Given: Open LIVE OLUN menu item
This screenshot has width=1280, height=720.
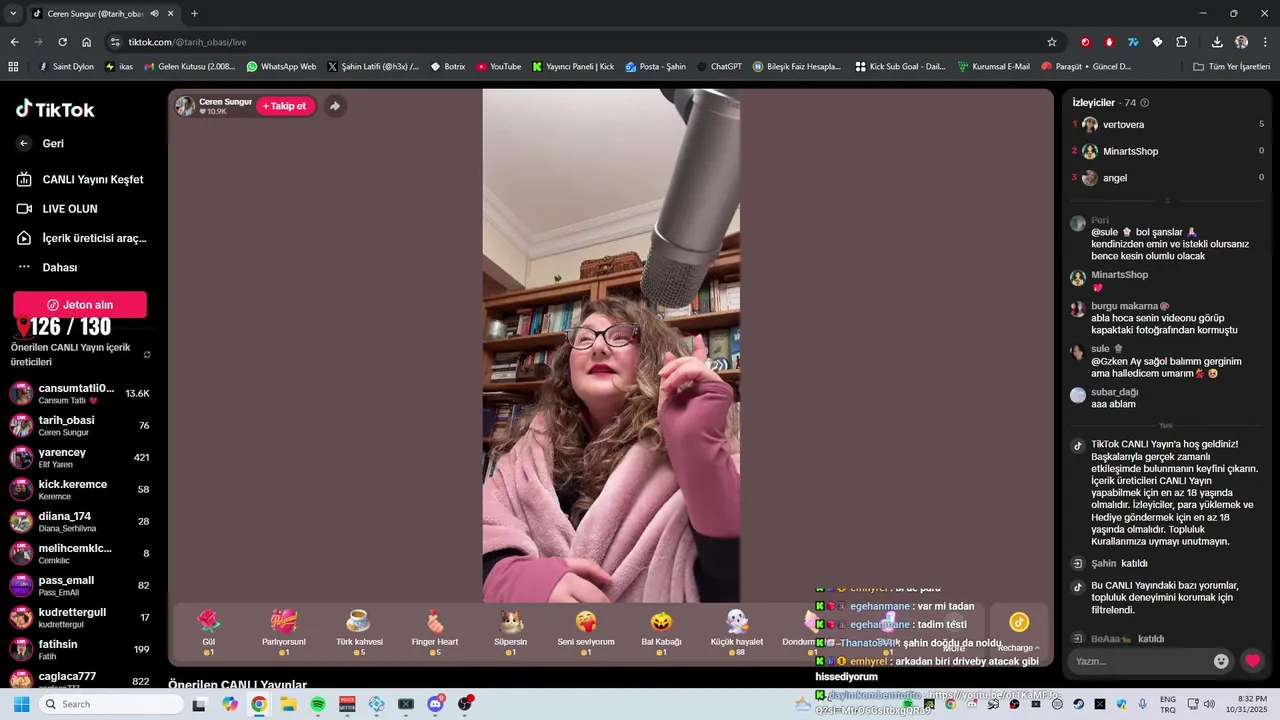Looking at the screenshot, I should (58, 209).
